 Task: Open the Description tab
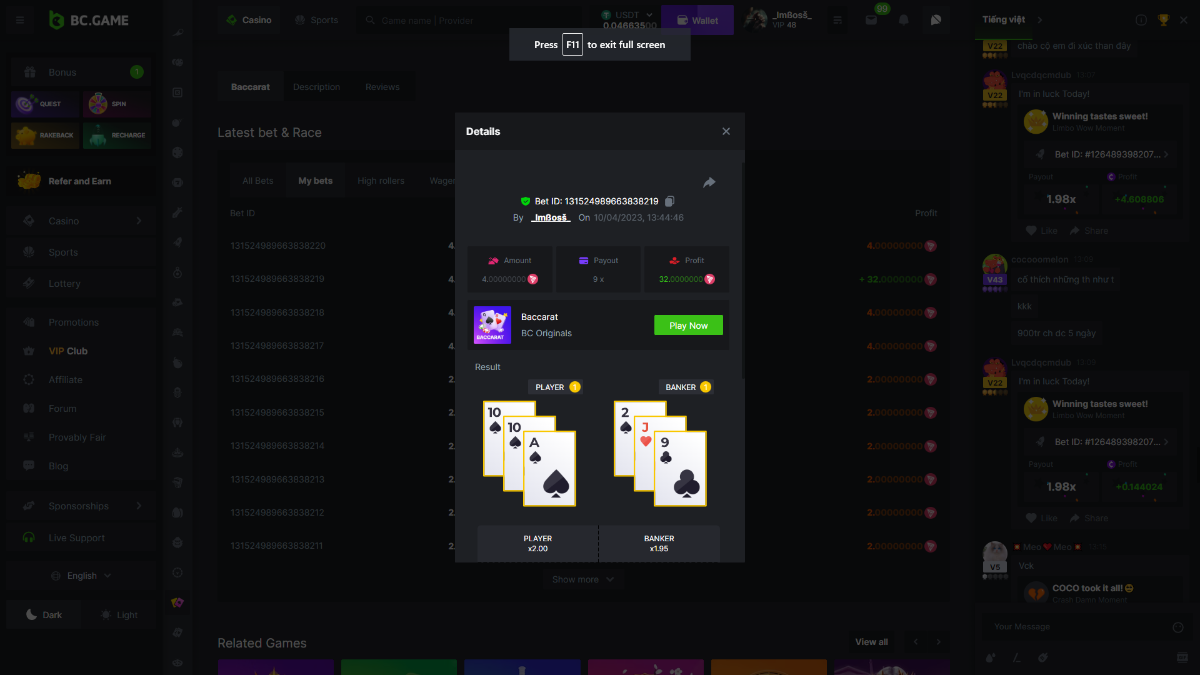[x=316, y=87]
